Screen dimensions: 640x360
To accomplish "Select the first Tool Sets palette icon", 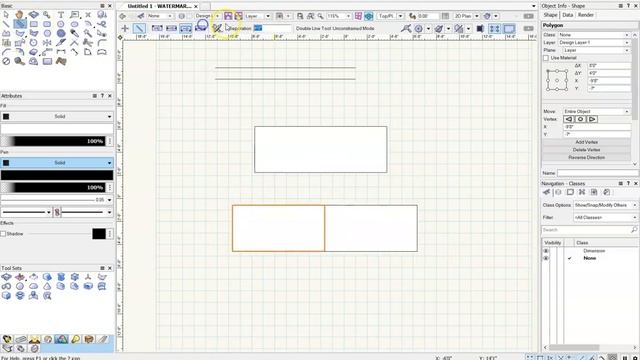I will 6,277.
